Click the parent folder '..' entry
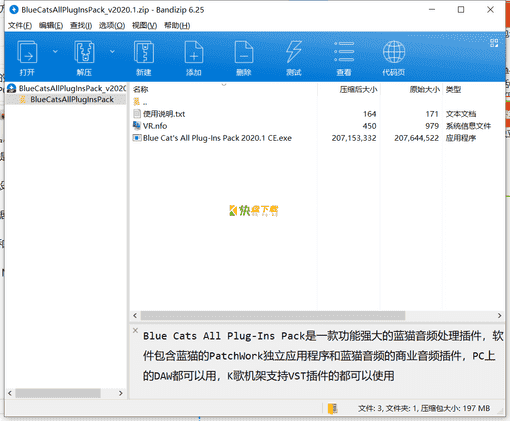The image size is (510, 421). click(140, 102)
